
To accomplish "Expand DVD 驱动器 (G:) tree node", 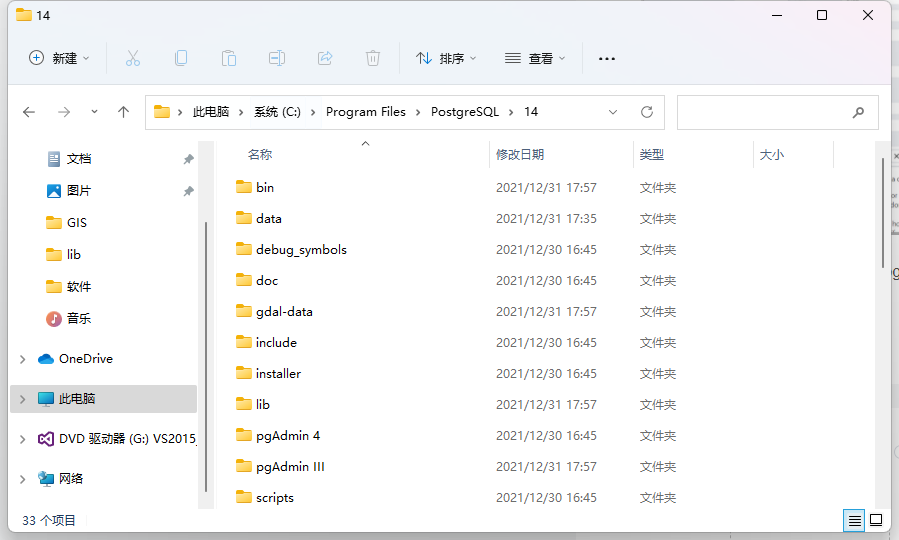I will [x=22, y=439].
